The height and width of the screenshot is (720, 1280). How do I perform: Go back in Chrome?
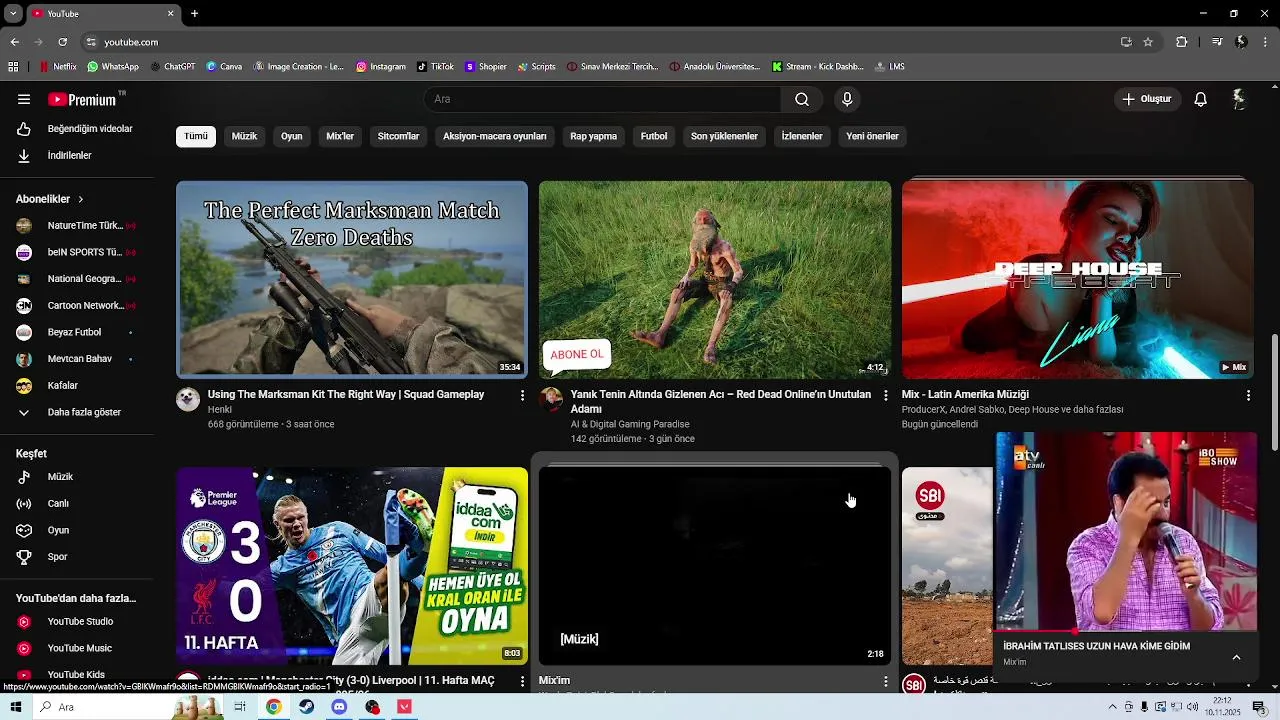point(15,42)
